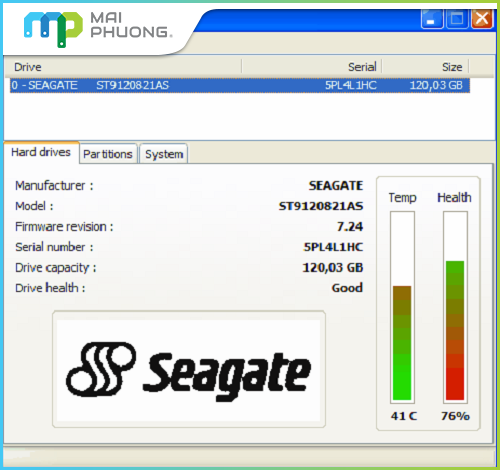Click the Health label above the gauge
500x470 pixels.
point(454,197)
